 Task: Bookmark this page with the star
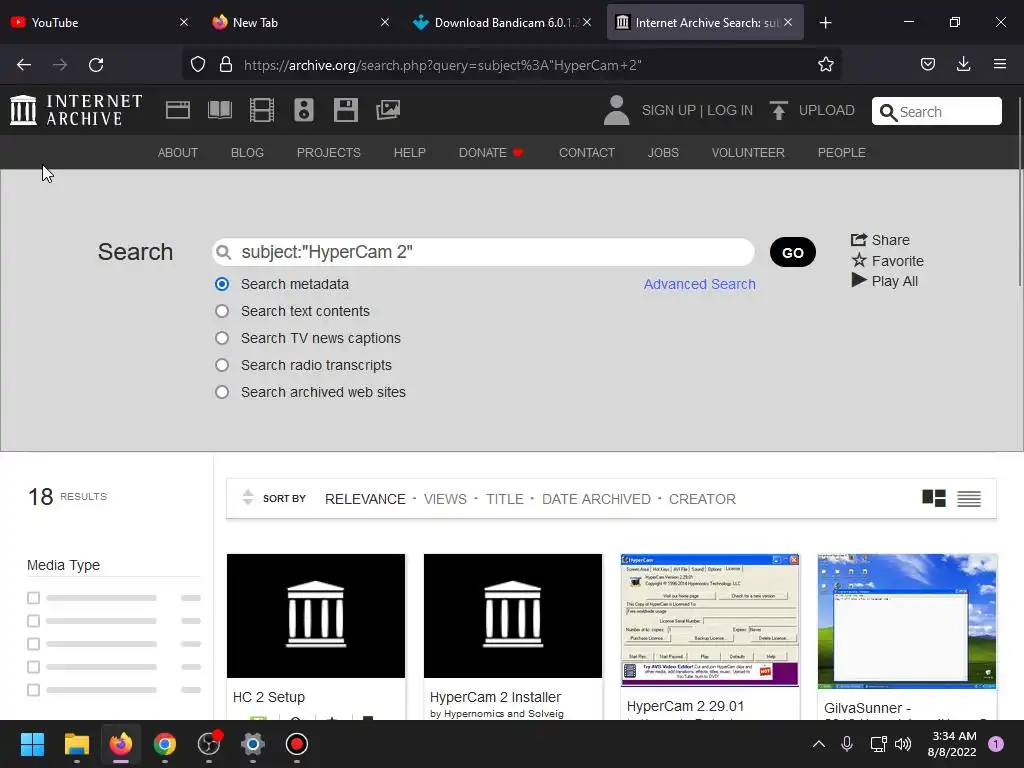coord(825,65)
